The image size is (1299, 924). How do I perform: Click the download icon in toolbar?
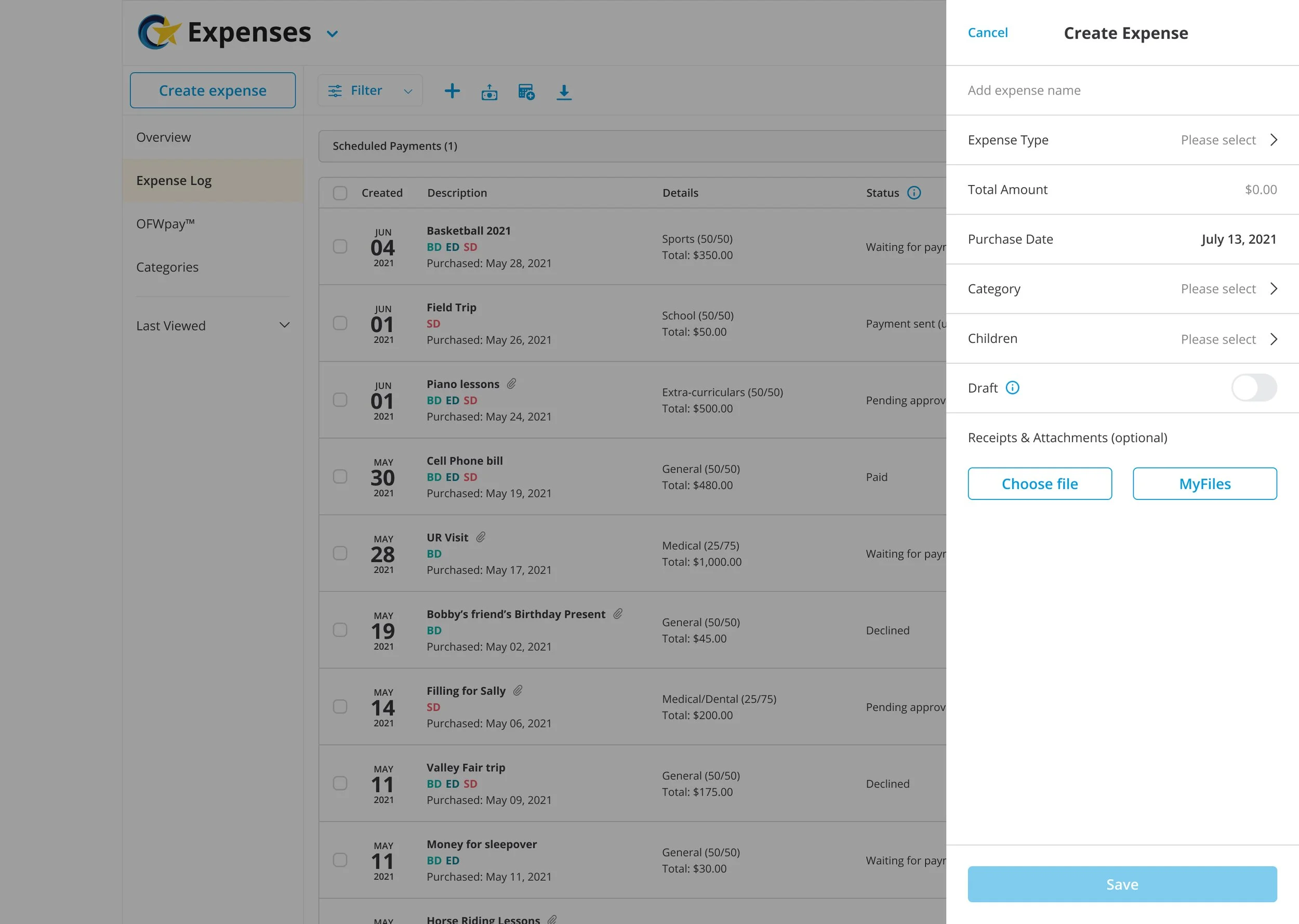(564, 91)
